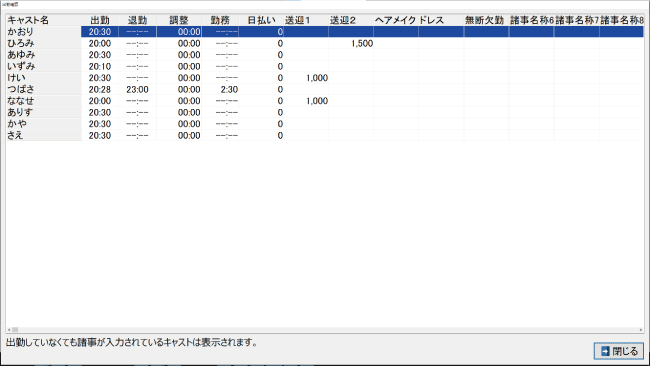650x366 pixels.
Task: Click かおり's 調整 value 00:00
Action: coord(189,32)
